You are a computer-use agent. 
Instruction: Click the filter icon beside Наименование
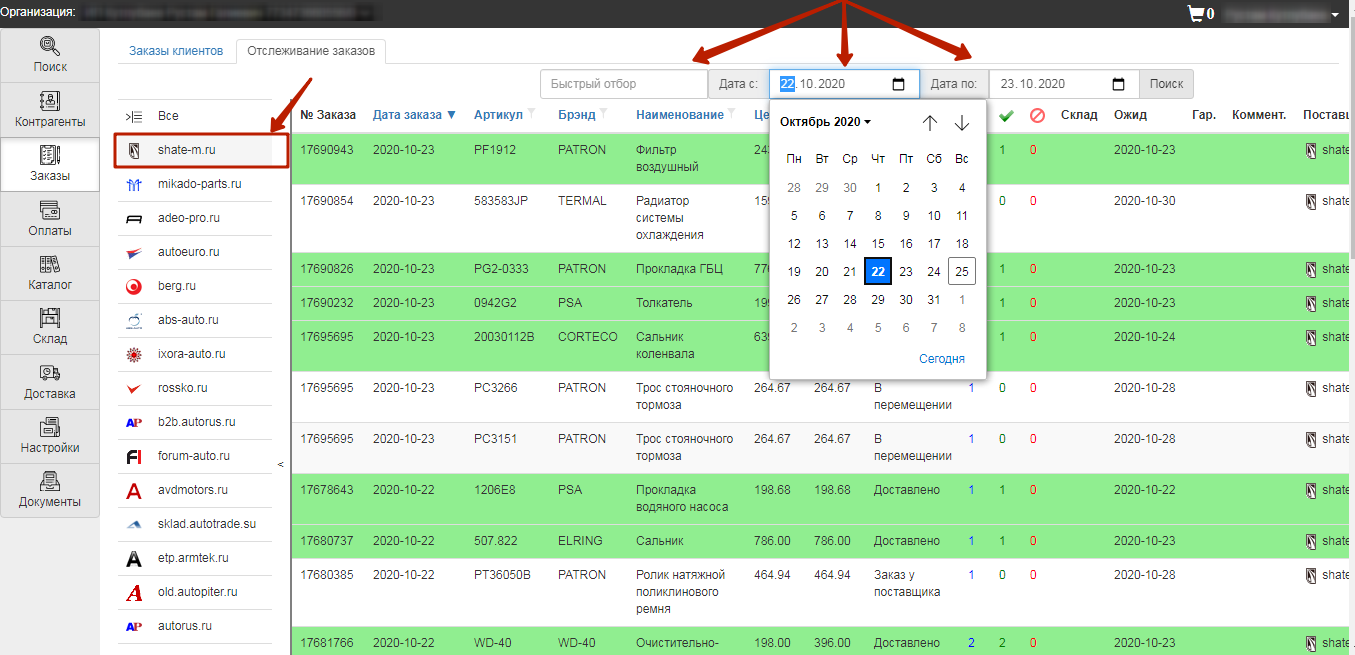coord(732,113)
